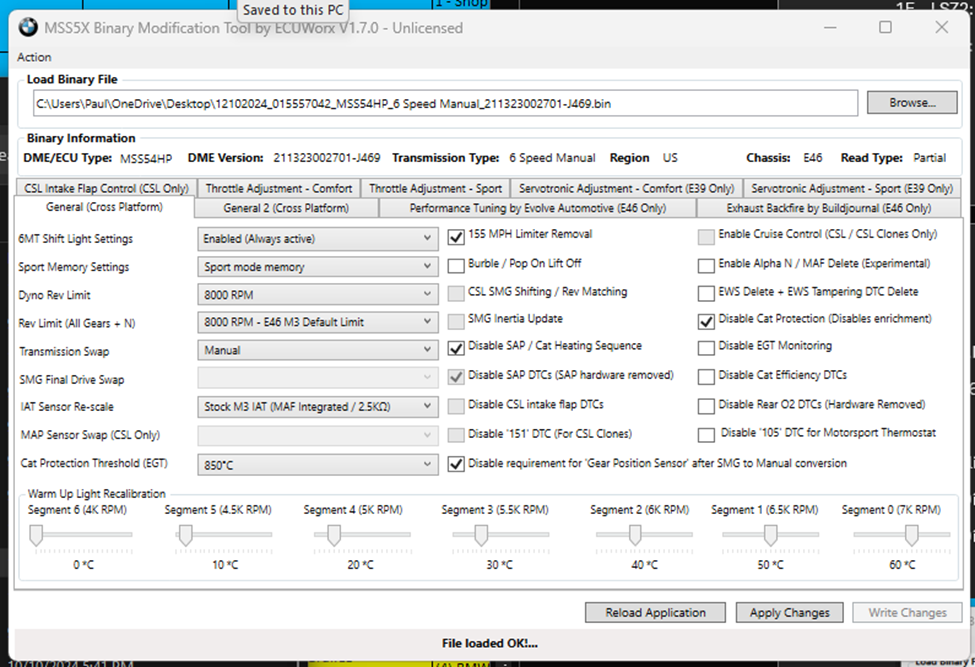This screenshot has height=667, width=975.
Task: Click the binary file path field
Action: 444,103
